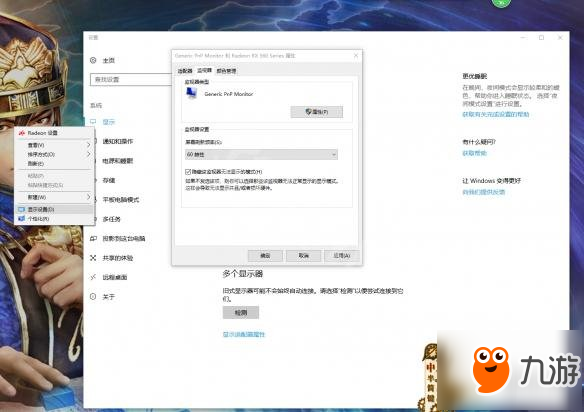This screenshot has height=412, width=584.
Task: Select the 显示 monitor icon in sidebar
Action: [x=93, y=121]
